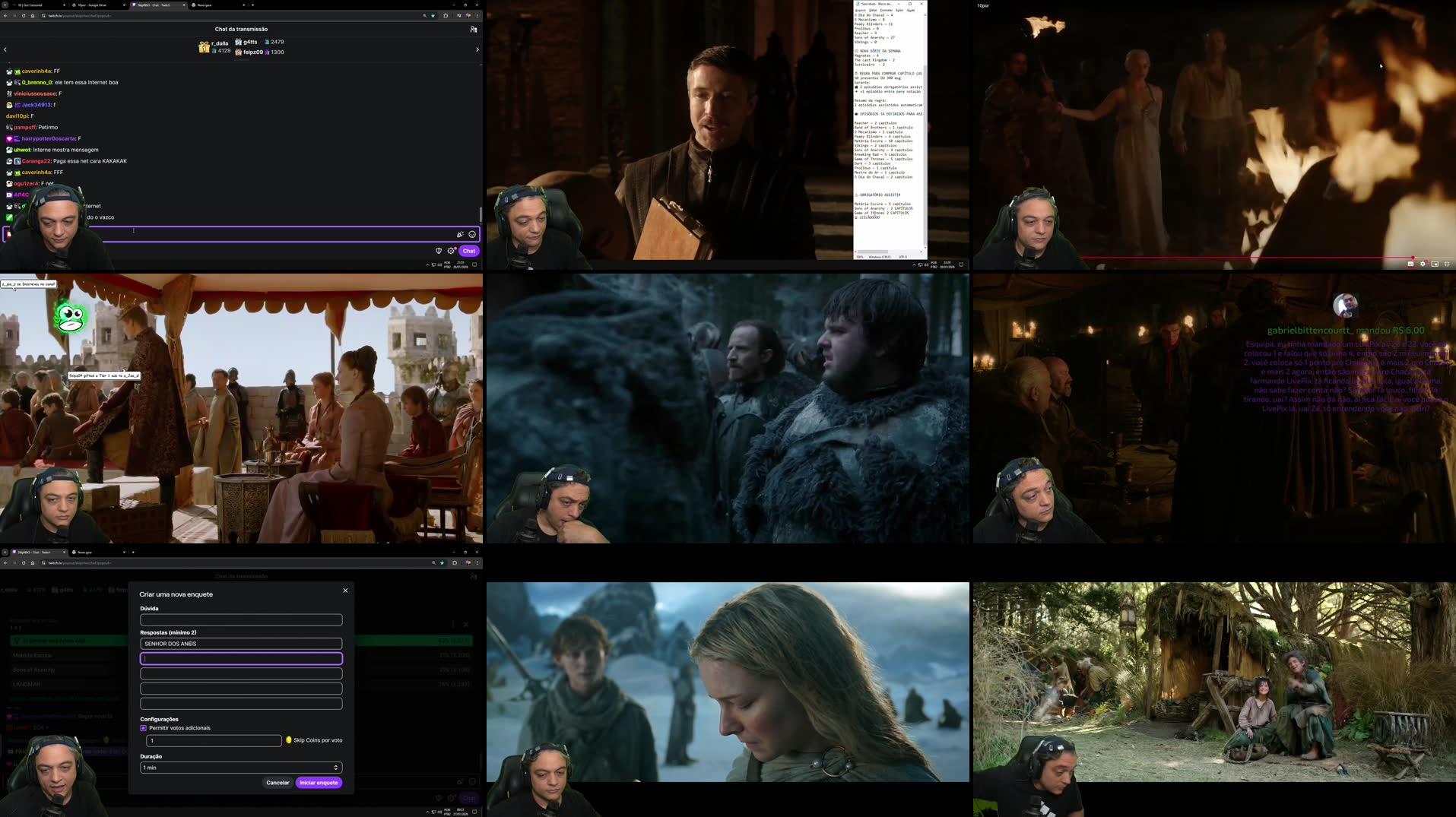Click the Iniciar enquete button
The image size is (1456, 817).
click(319, 782)
